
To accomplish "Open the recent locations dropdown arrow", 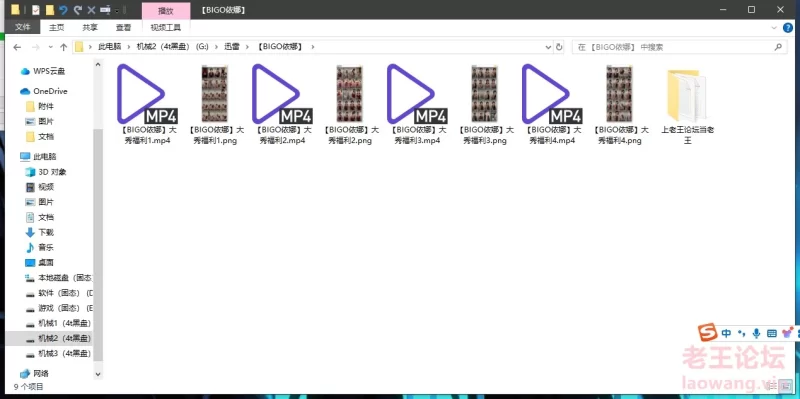I will point(51,47).
